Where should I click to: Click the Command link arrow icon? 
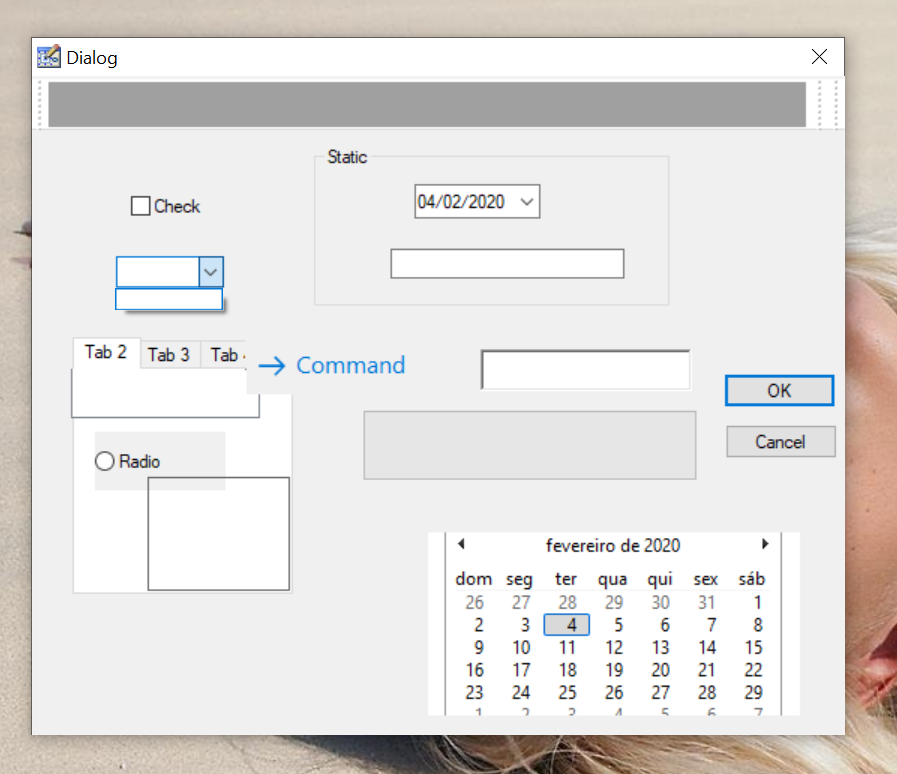(272, 366)
